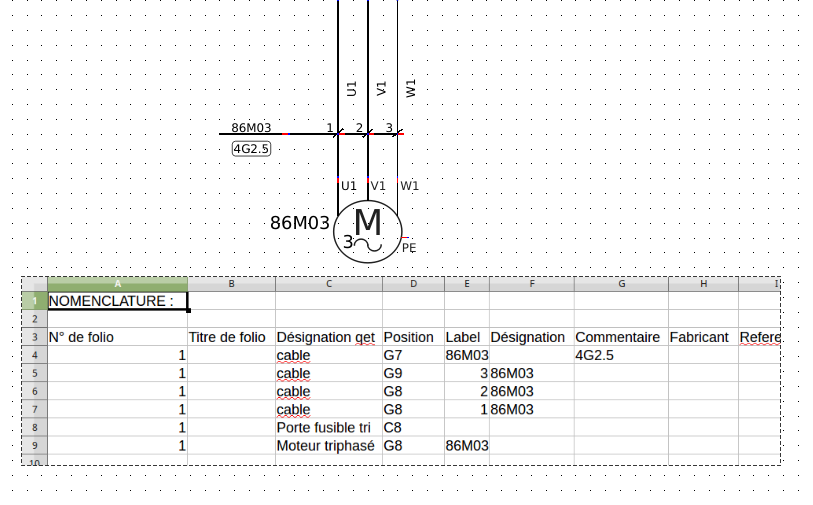Click the 4G2.5 cell under Commentaire
813x505 pixels.
coord(620,355)
